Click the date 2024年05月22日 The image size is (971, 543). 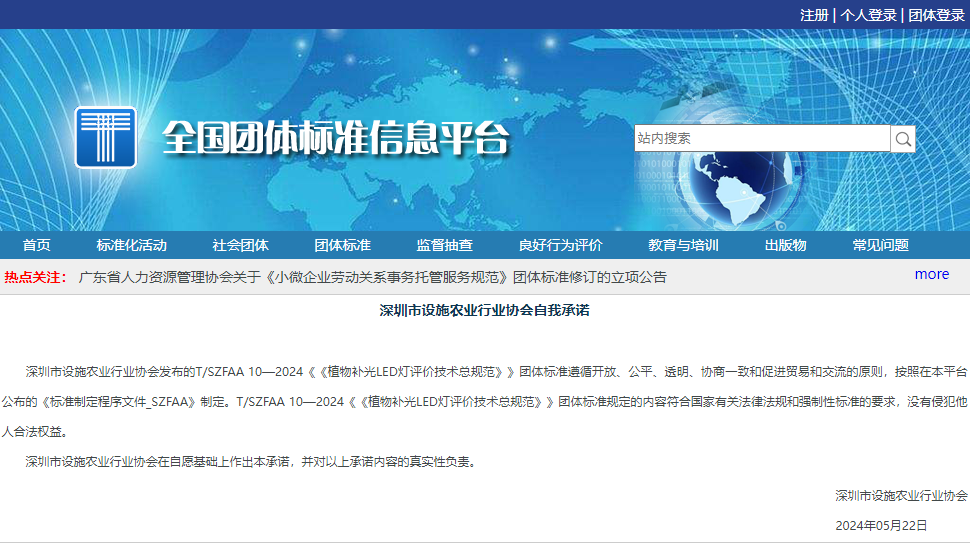click(x=881, y=526)
